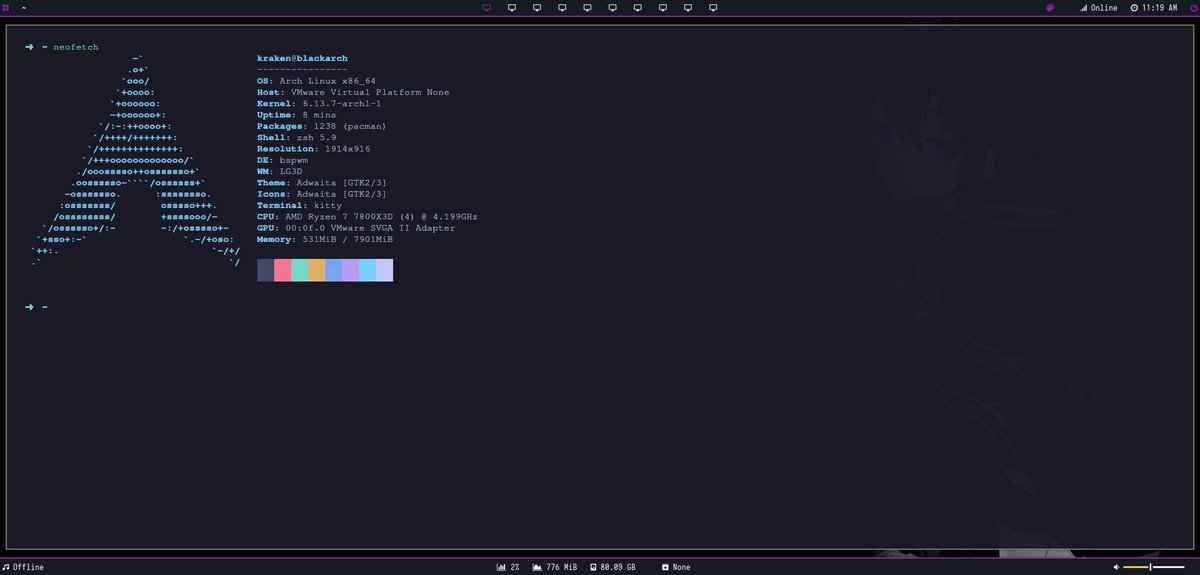Click the teal color block in neofetch palette
1200x575 pixels.
pyautogui.click(x=299, y=270)
